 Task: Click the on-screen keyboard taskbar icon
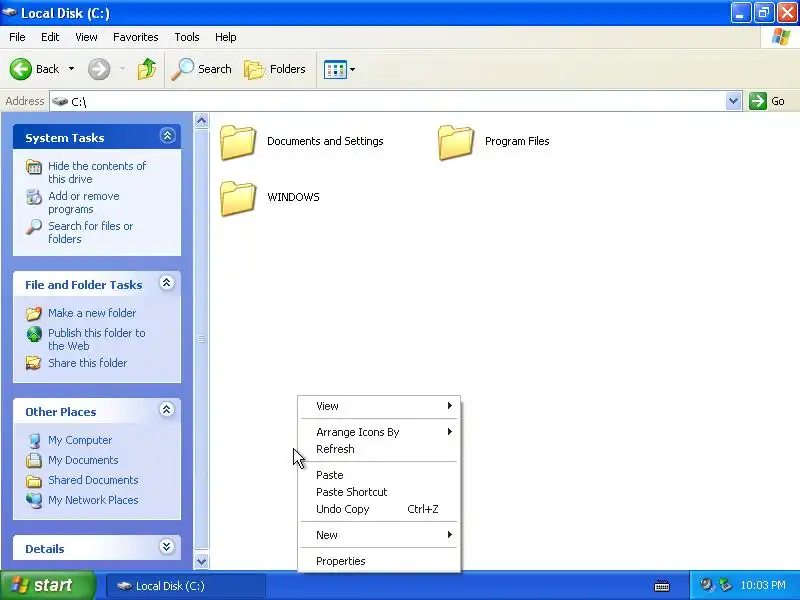click(662, 586)
